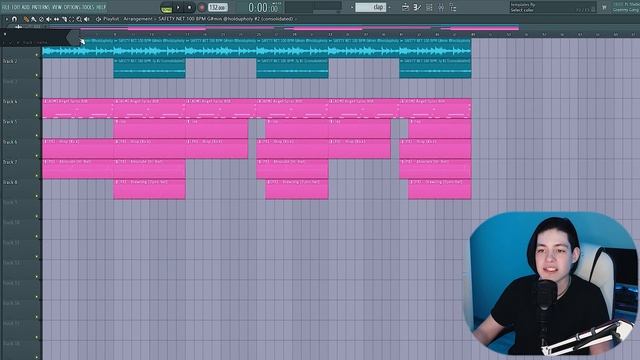Open the Channel rack view icon
This screenshot has width=640, height=360.
[x=429, y=7]
